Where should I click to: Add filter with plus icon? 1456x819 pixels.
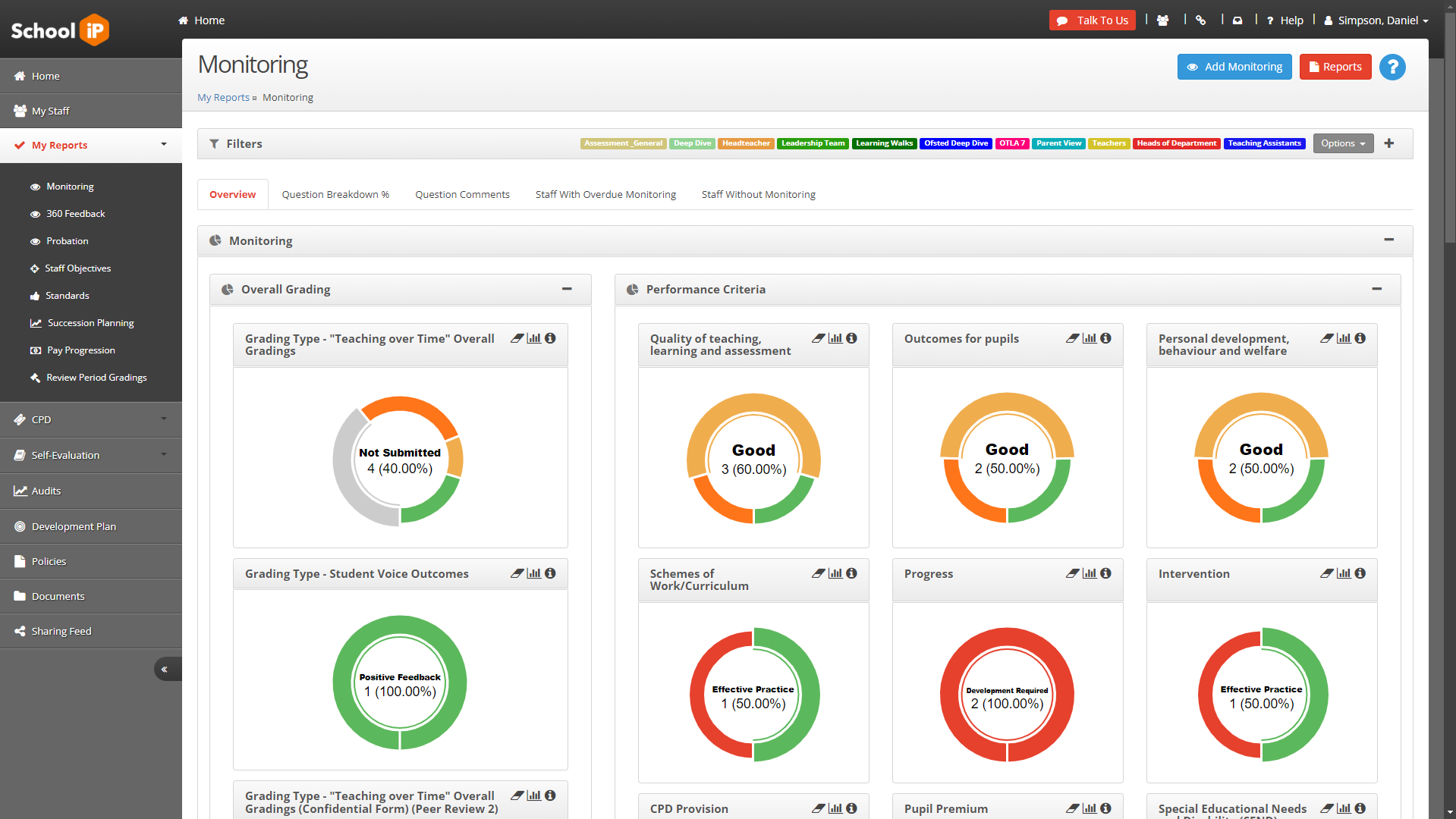click(1389, 143)
